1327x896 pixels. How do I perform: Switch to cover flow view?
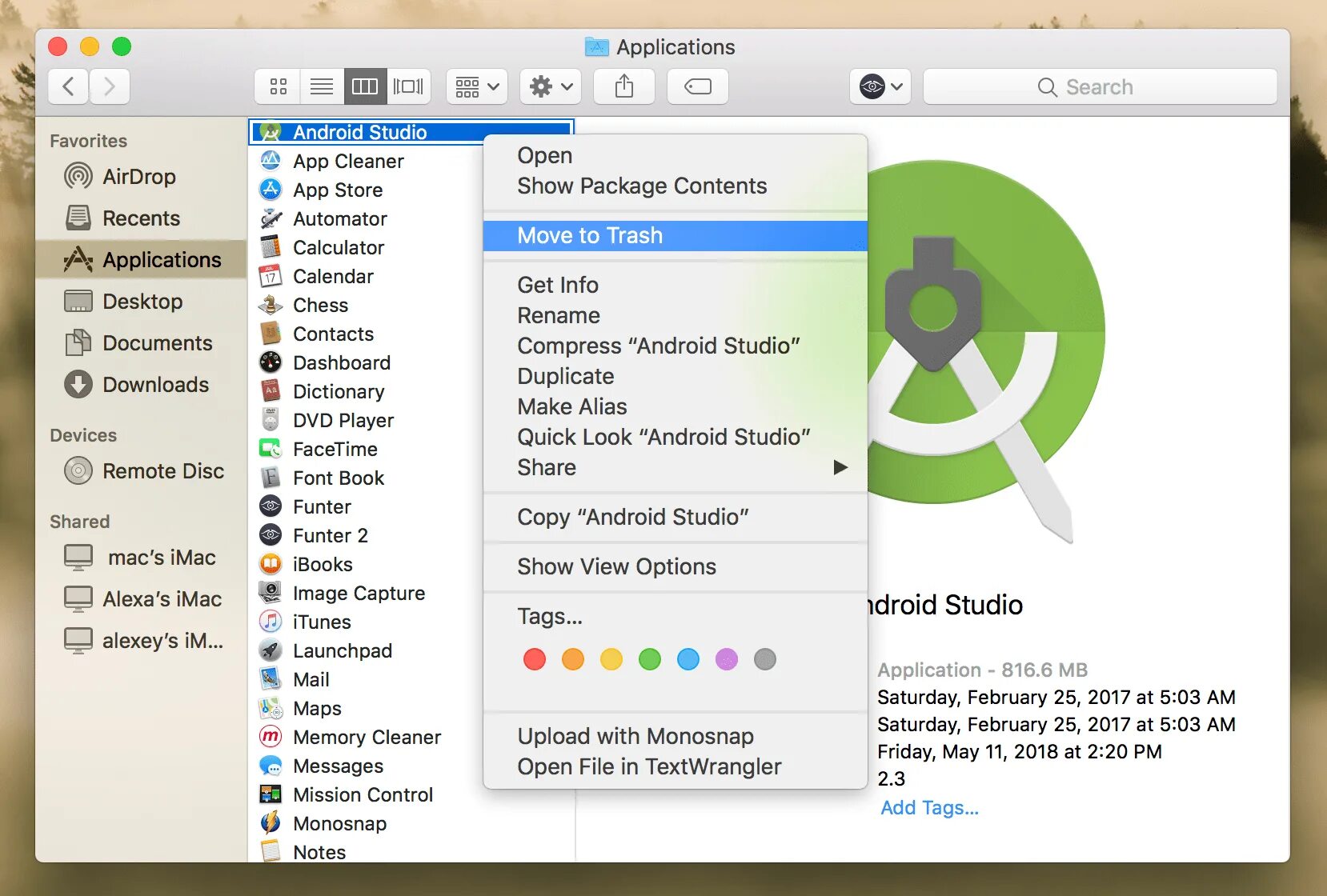[409, 86]
